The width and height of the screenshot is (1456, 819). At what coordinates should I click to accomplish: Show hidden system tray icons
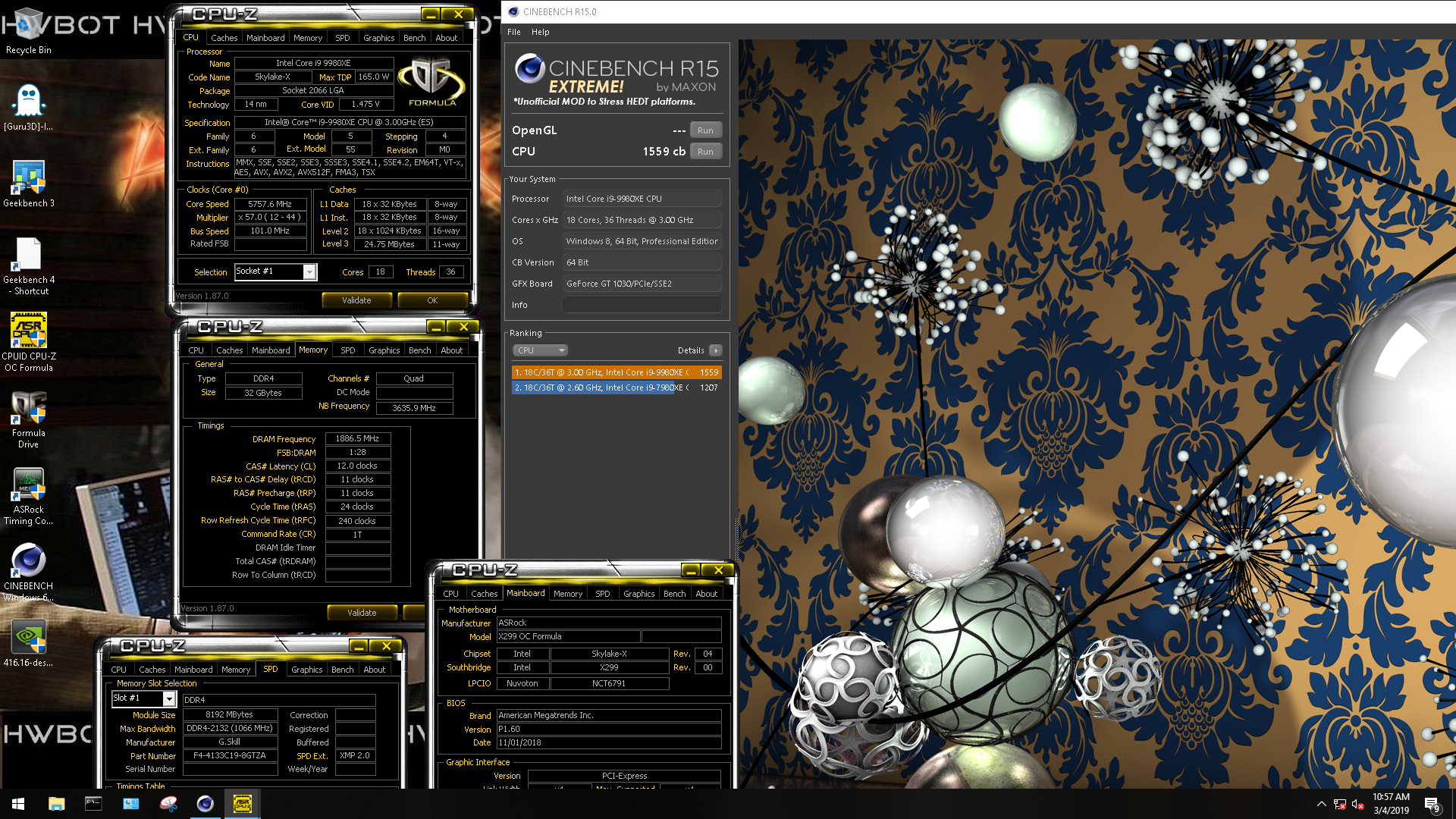(x=1322, y=804)
